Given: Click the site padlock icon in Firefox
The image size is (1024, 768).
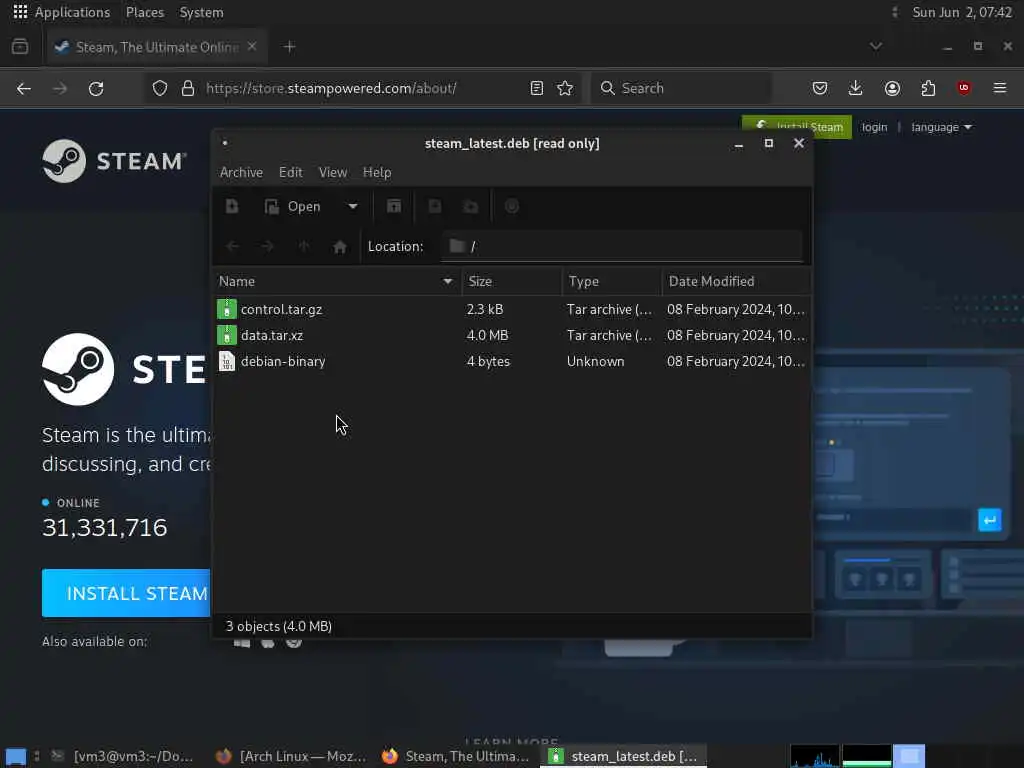Looking at the screenshot, I should pos(188,88).
